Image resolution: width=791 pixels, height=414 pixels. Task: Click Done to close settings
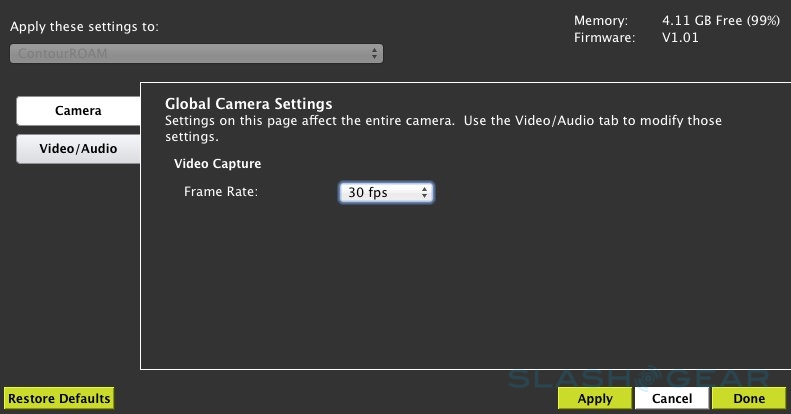pos(748,398)
